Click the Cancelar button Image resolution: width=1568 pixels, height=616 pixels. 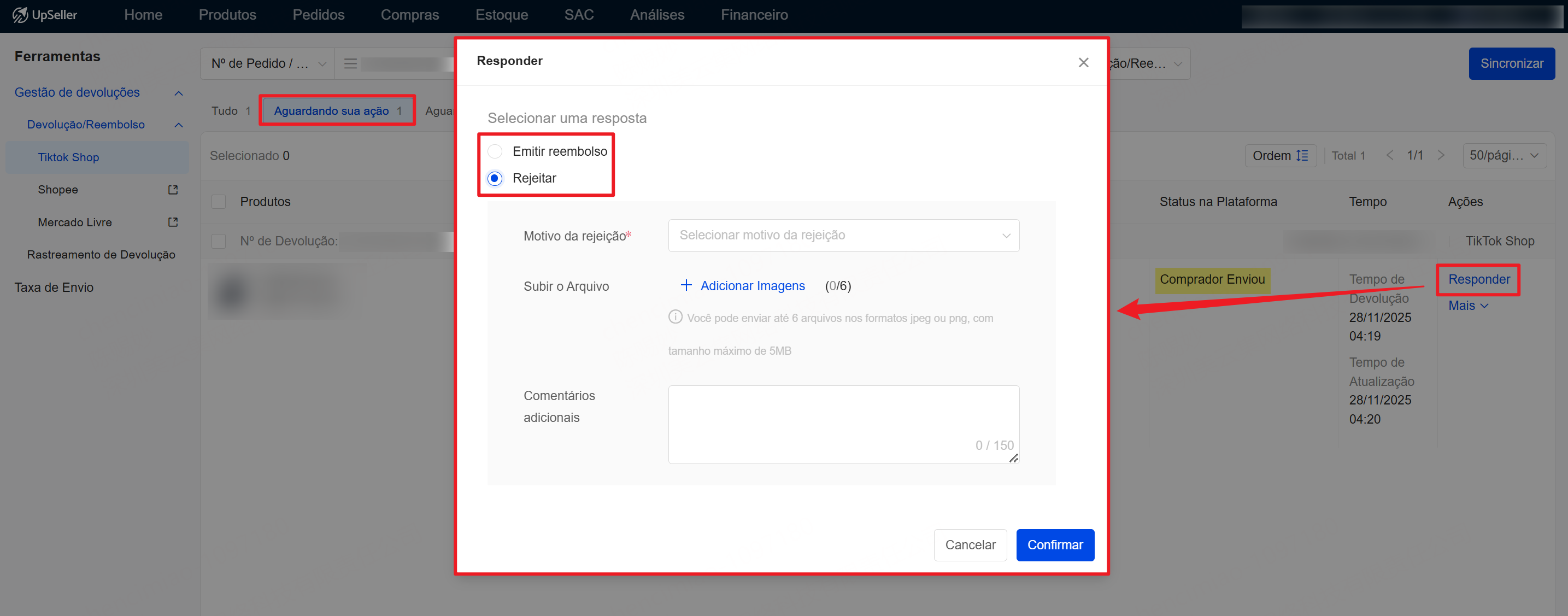[x=970, y=545]
